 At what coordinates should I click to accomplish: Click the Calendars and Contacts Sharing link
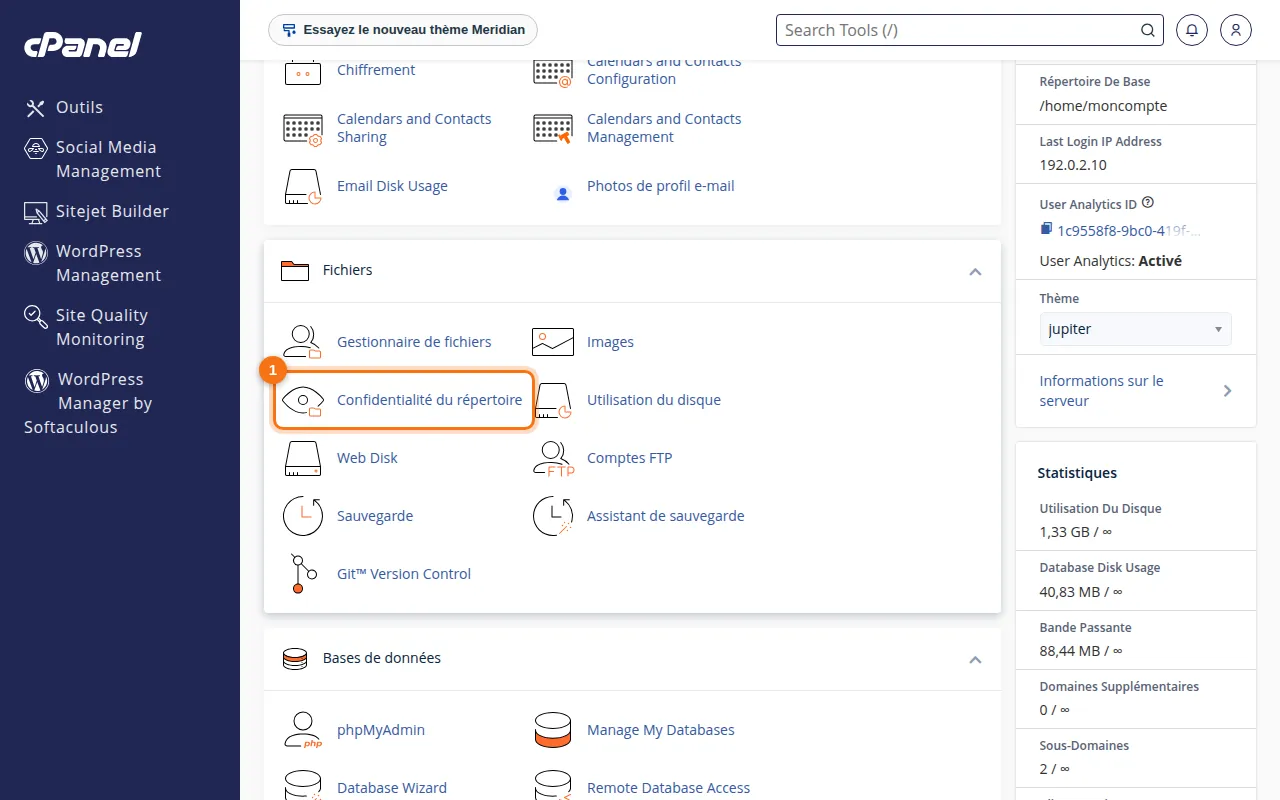[414, 128]
